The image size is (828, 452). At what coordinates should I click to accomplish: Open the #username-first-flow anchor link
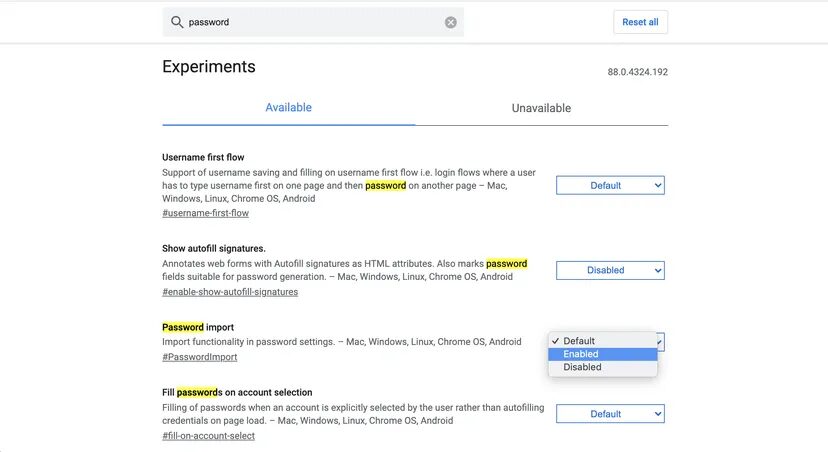click(x=205, y=213)
